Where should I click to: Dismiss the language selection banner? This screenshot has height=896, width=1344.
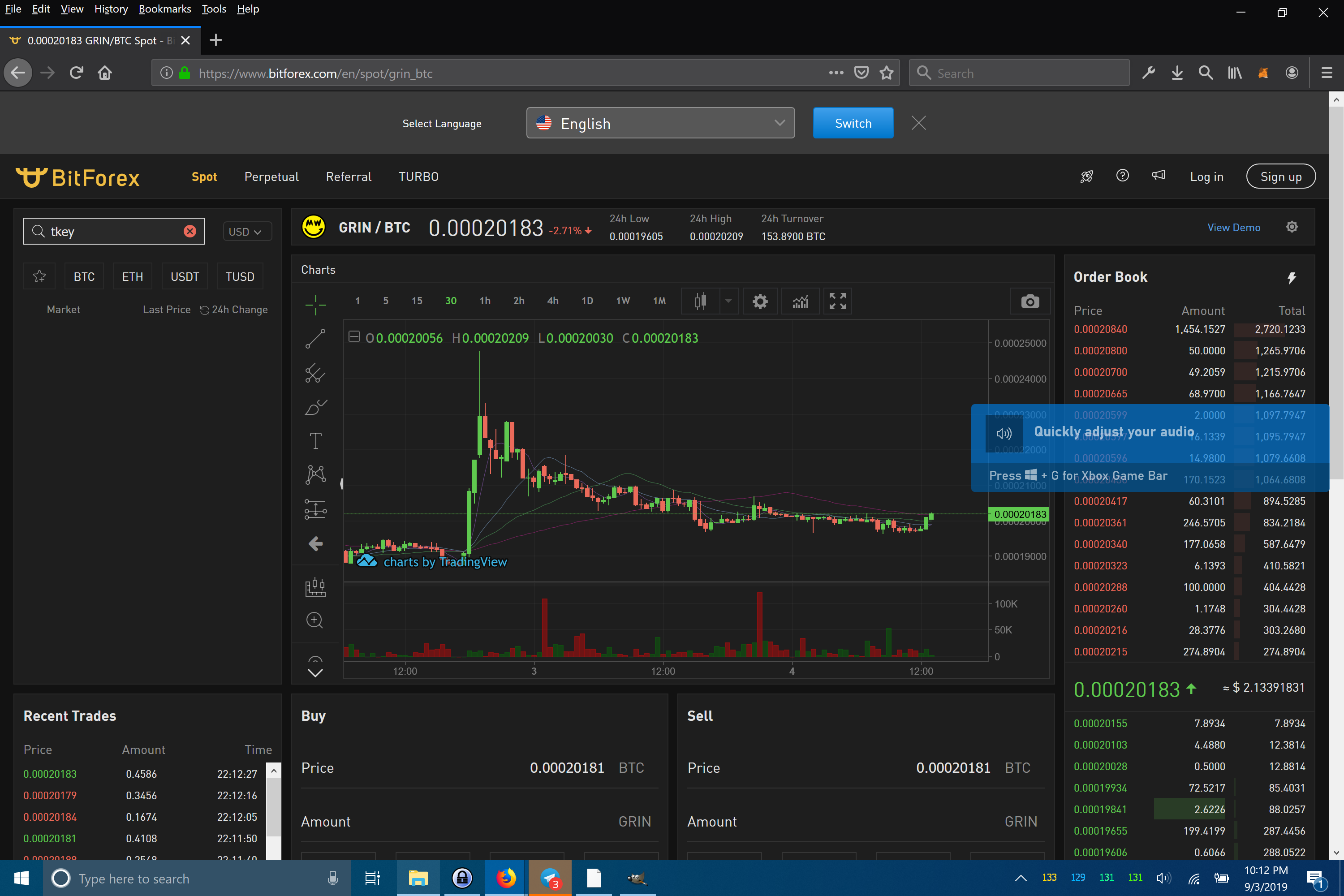tap(919, 123)
